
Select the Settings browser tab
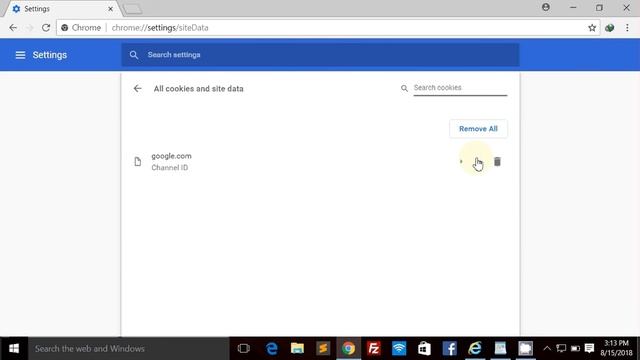click(60, 9)
